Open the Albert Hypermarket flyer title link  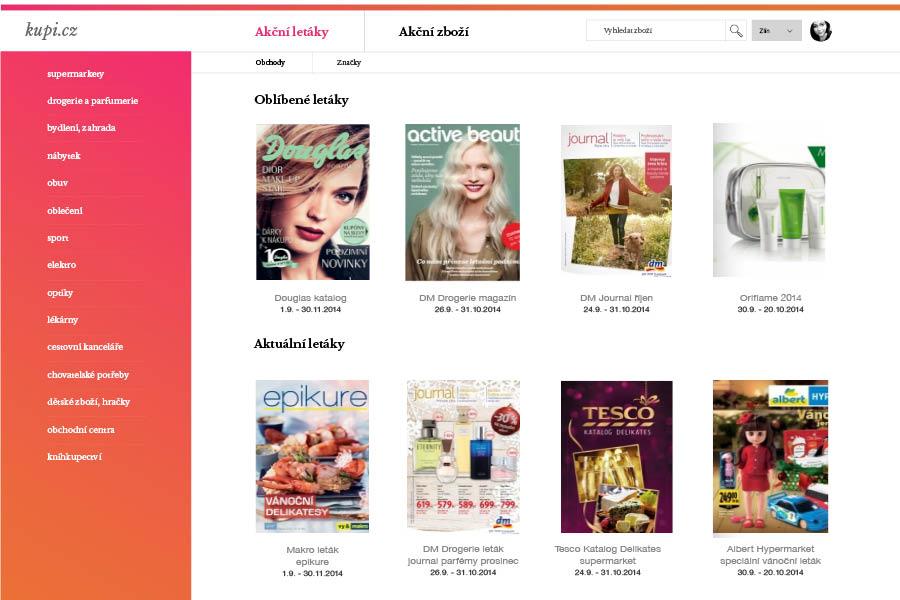[770, 555]
